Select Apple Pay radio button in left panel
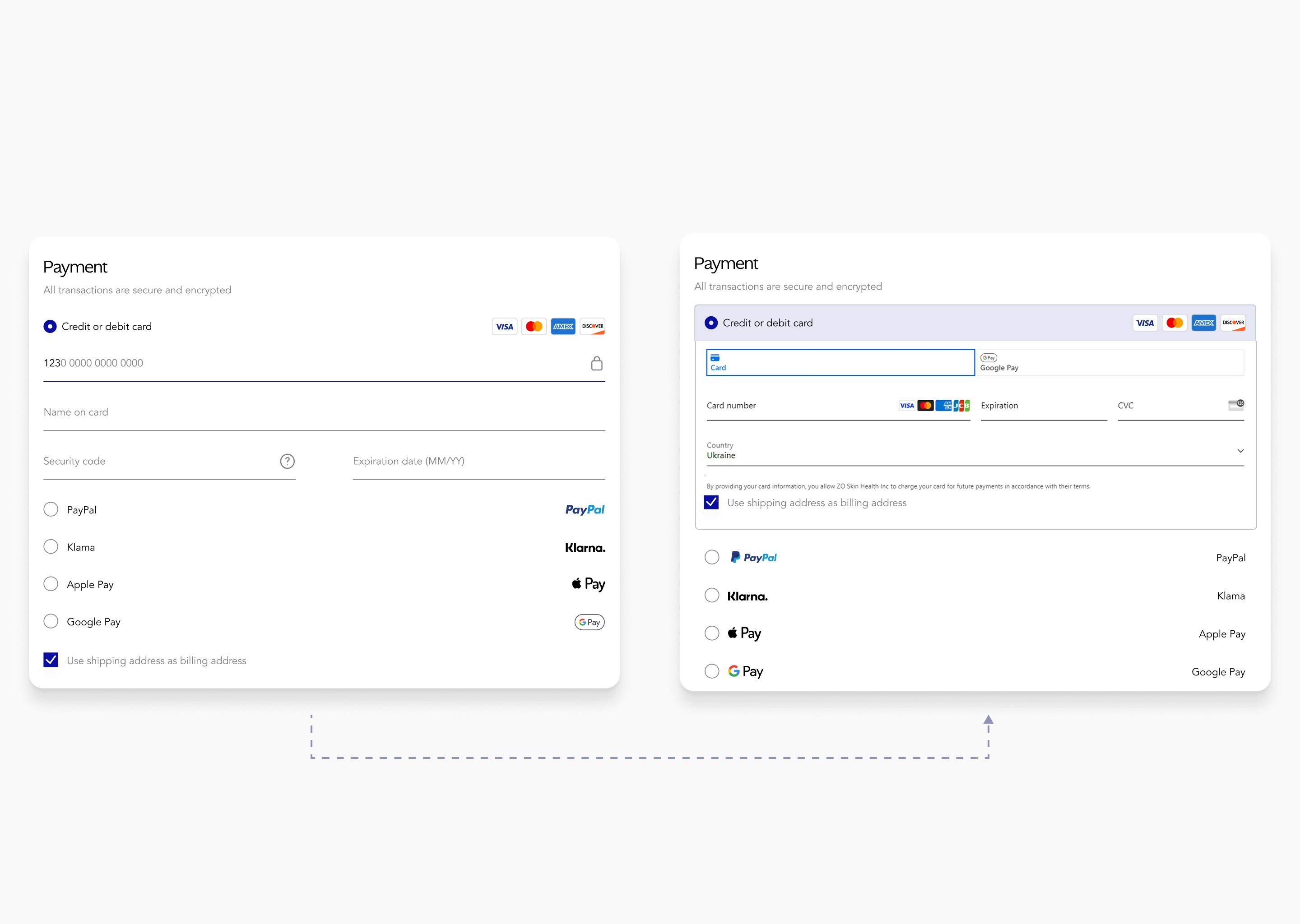This screenshot has height=924, width=1300. point(51,584)
